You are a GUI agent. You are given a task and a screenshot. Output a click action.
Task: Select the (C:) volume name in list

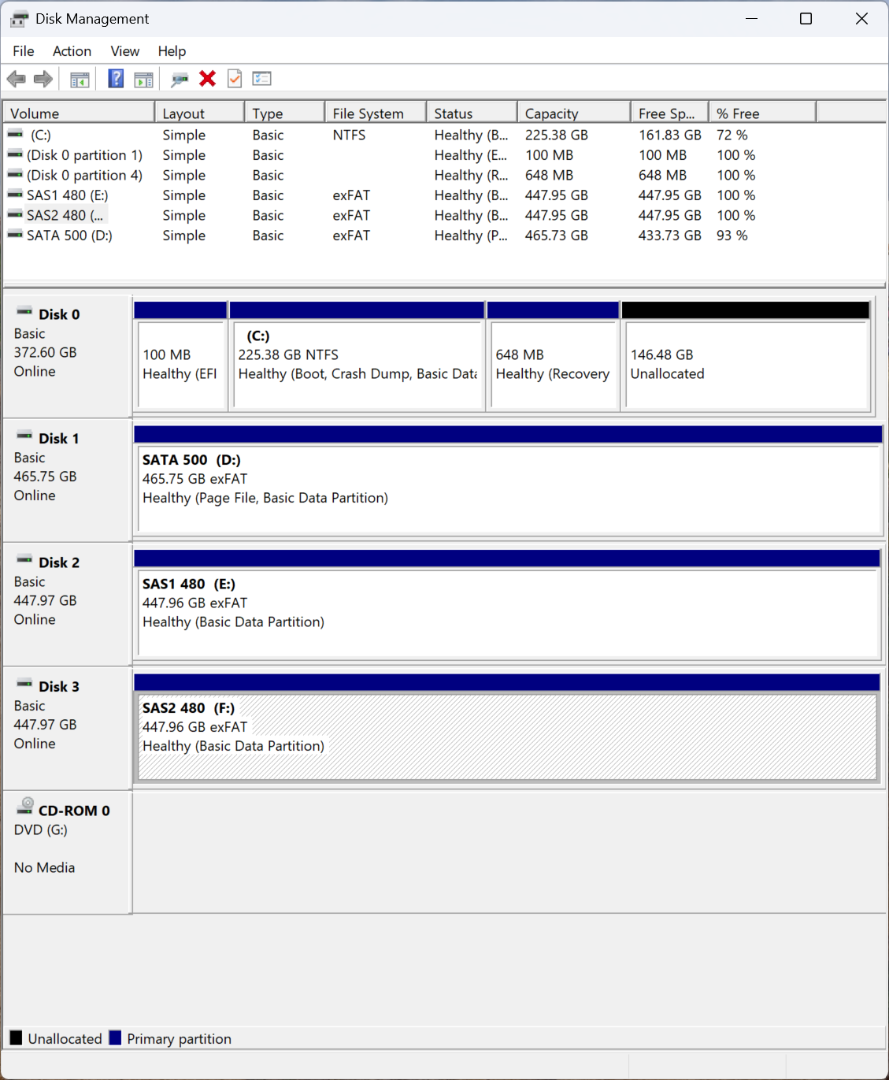(x=41, y=135)
